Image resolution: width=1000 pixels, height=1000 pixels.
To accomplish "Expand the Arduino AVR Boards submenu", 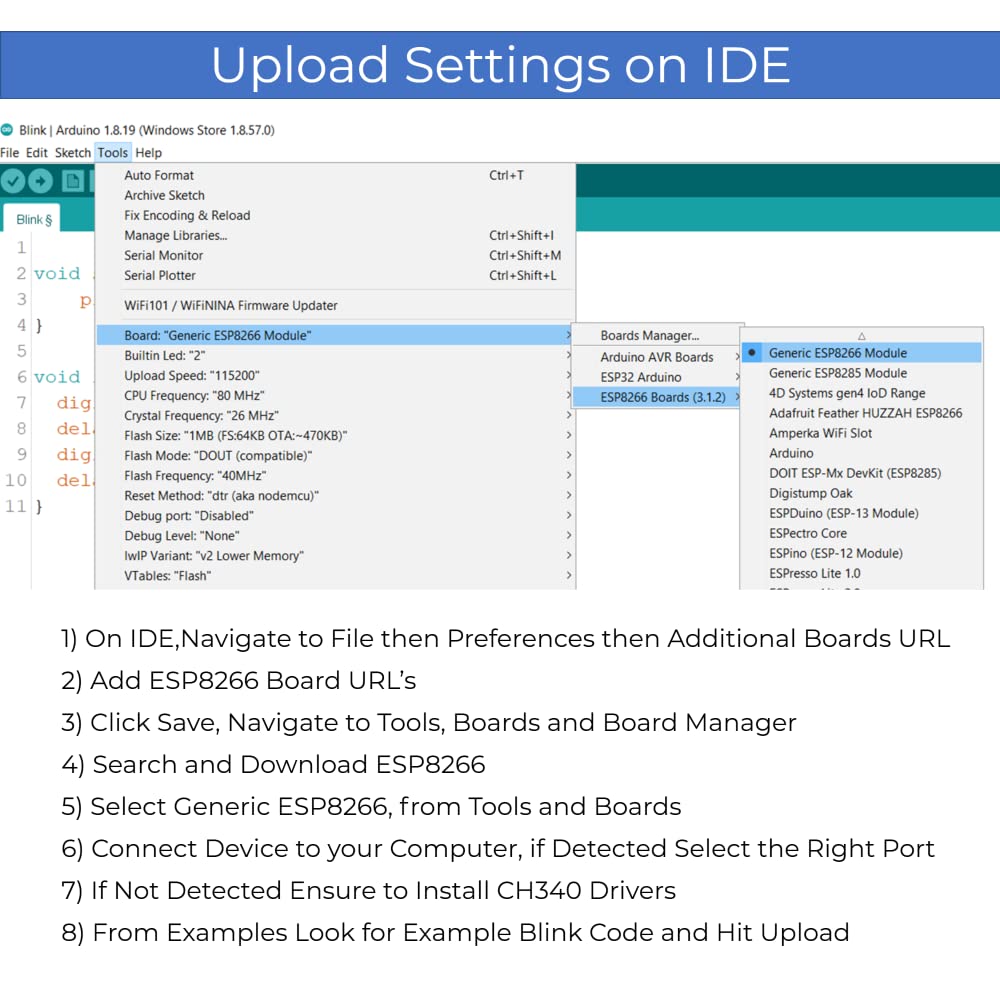I will click(x=656, y=357).
